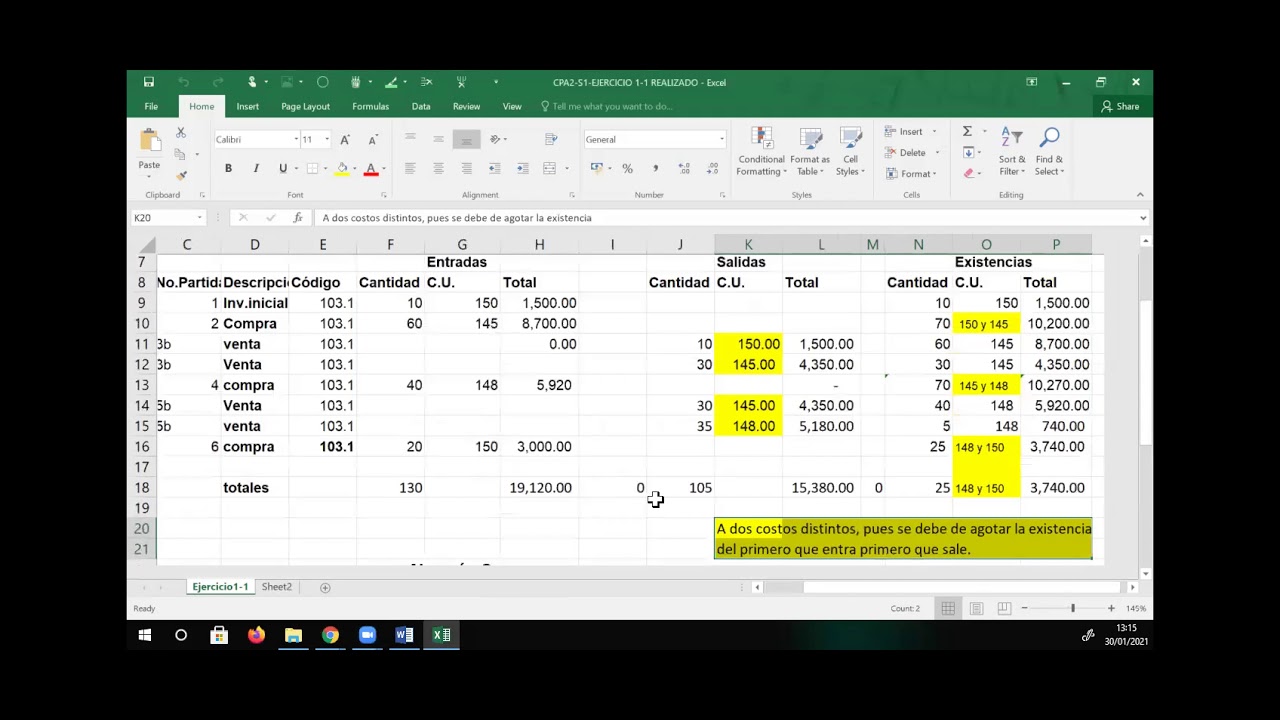The image size is (1280, 720).
Task: Click the Decrease Indent icon
Action: point(494,168)
